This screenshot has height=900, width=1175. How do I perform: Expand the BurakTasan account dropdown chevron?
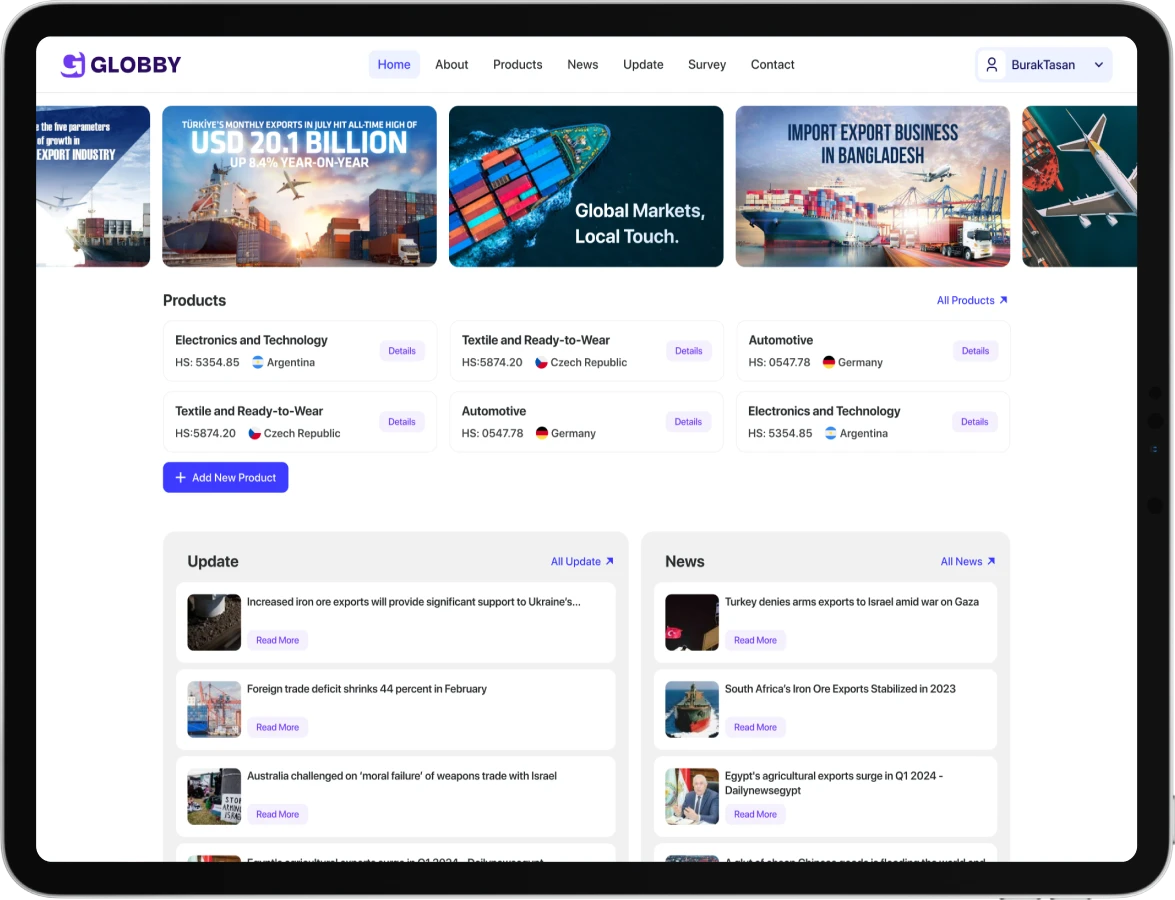pos(1099,64)
